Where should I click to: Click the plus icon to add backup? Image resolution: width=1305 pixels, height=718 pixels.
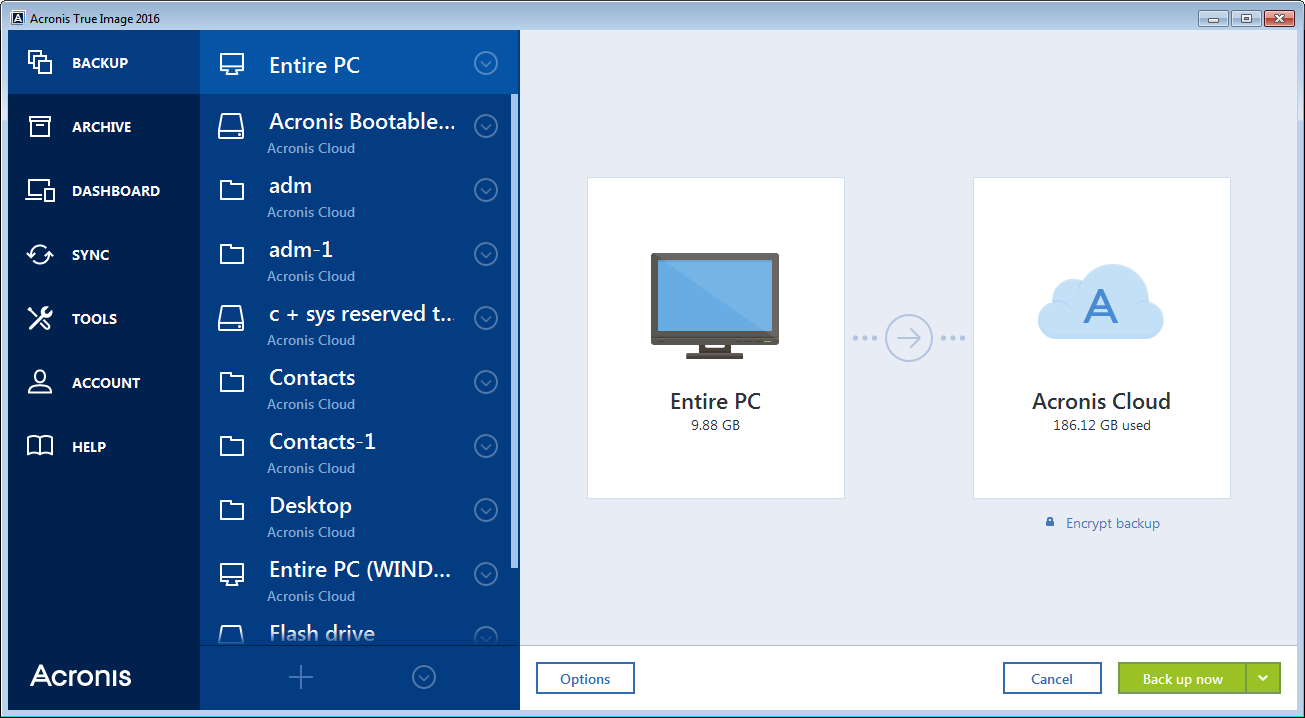tap(301, 677)
